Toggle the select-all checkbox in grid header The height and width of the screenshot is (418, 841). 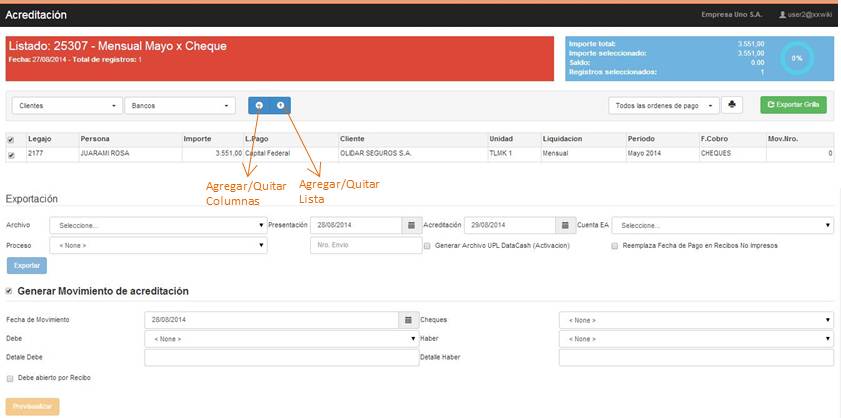[x=11, y=139]
